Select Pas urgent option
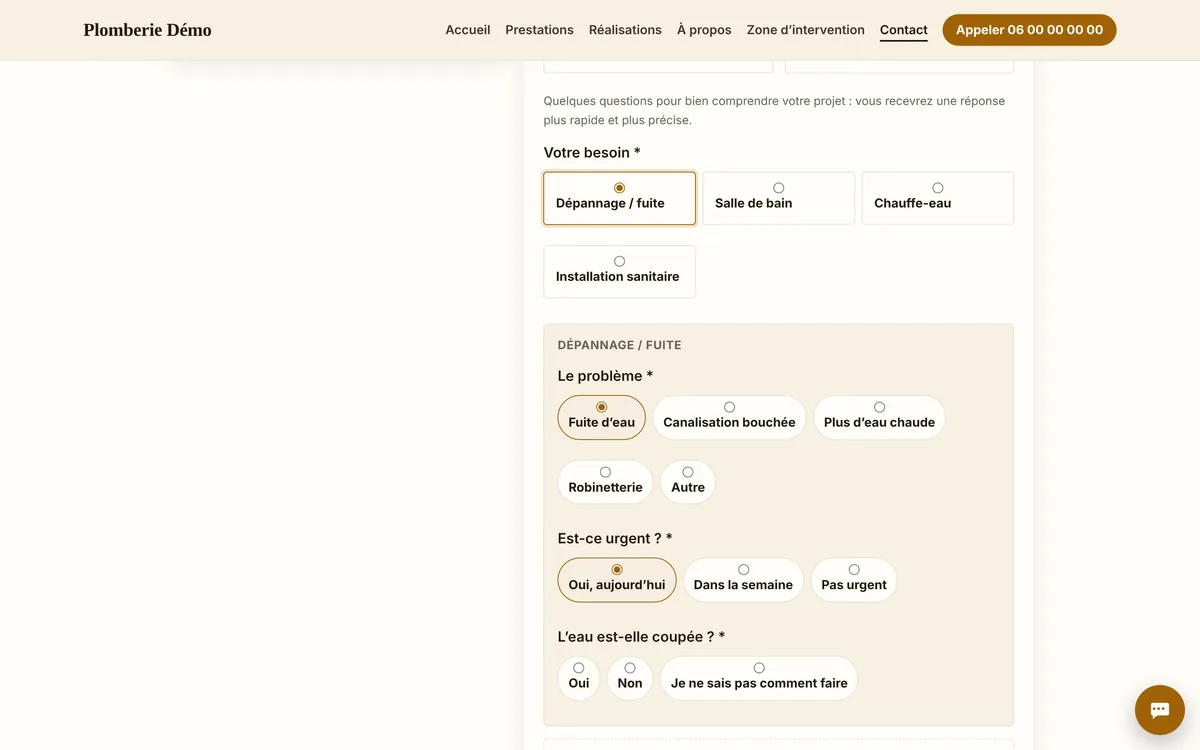This screenshot has height=750, width=1200. (x=854, y=580)
